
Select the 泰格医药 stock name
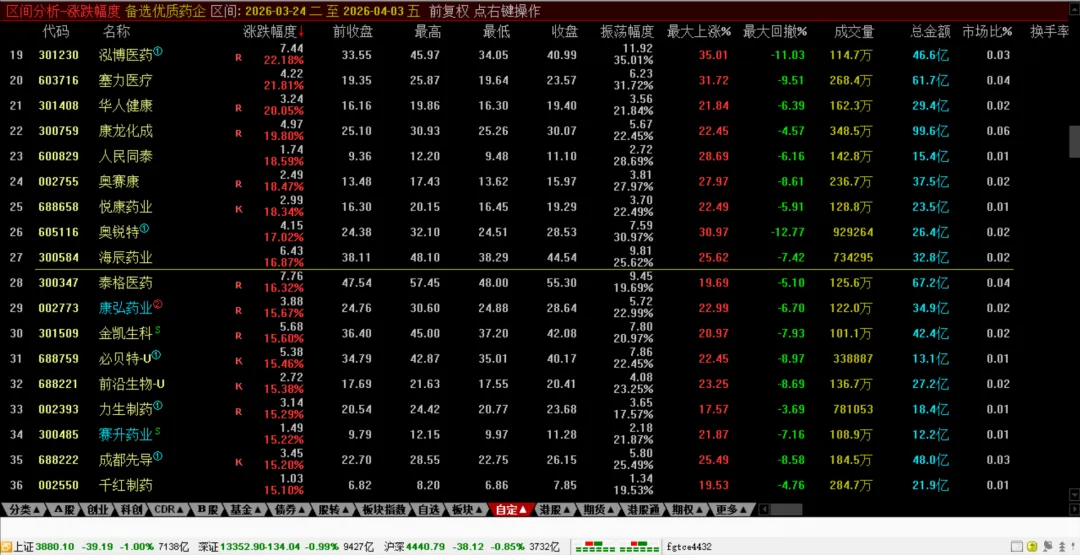click(125, 283)
